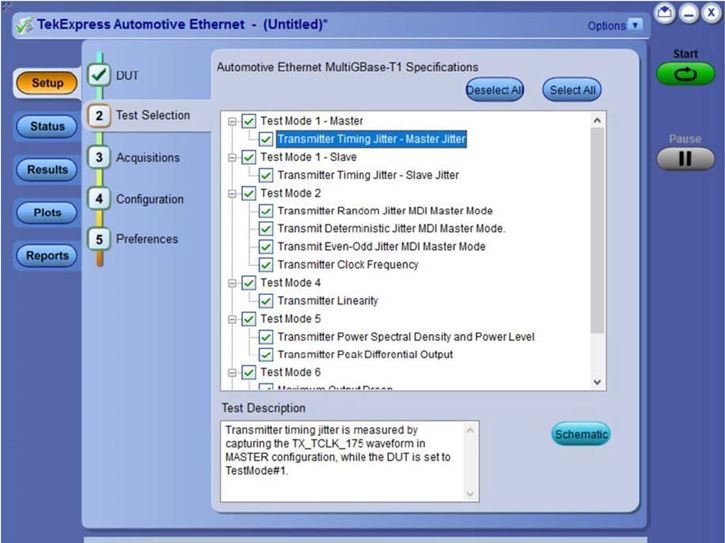This screenshot has width=725, height=543.
Task: Click the test list scroll down arrow
Action: [597, 382]
